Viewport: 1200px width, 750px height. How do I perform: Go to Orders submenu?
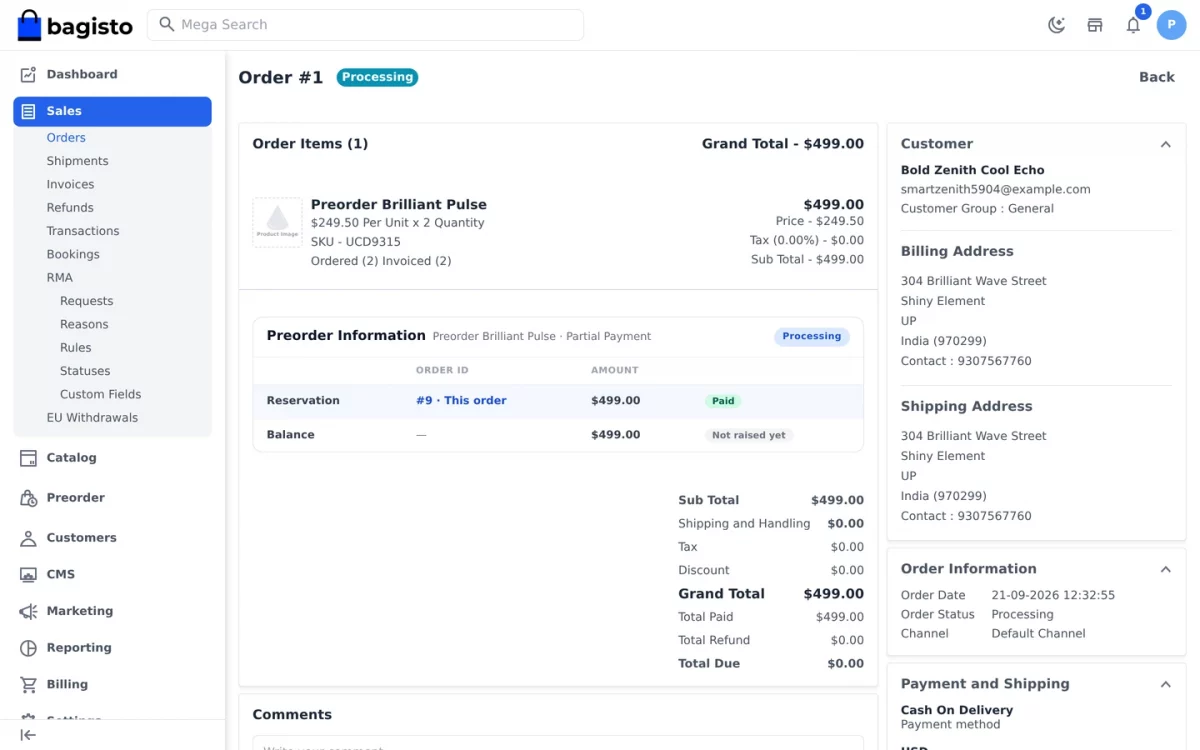66,138
